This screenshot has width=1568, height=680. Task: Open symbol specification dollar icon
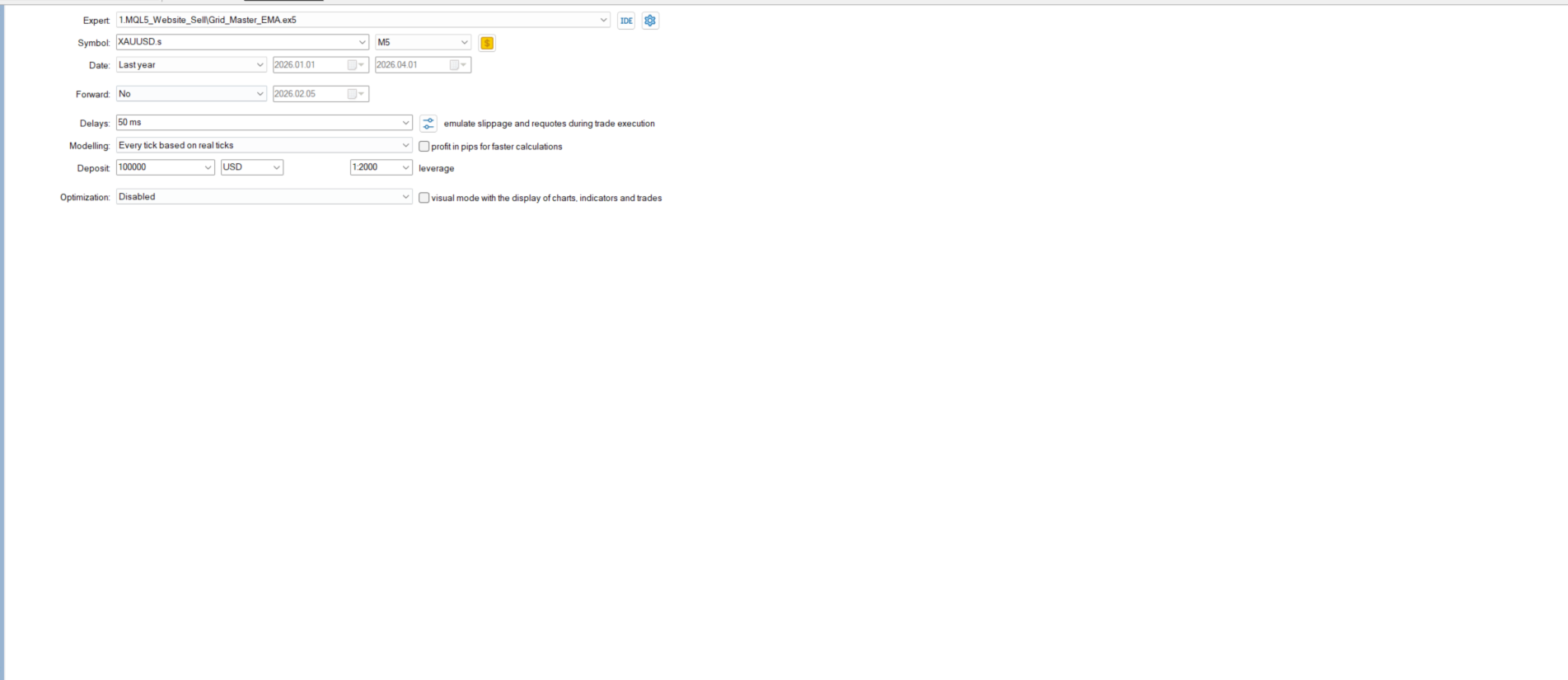[x=487, y=43]
